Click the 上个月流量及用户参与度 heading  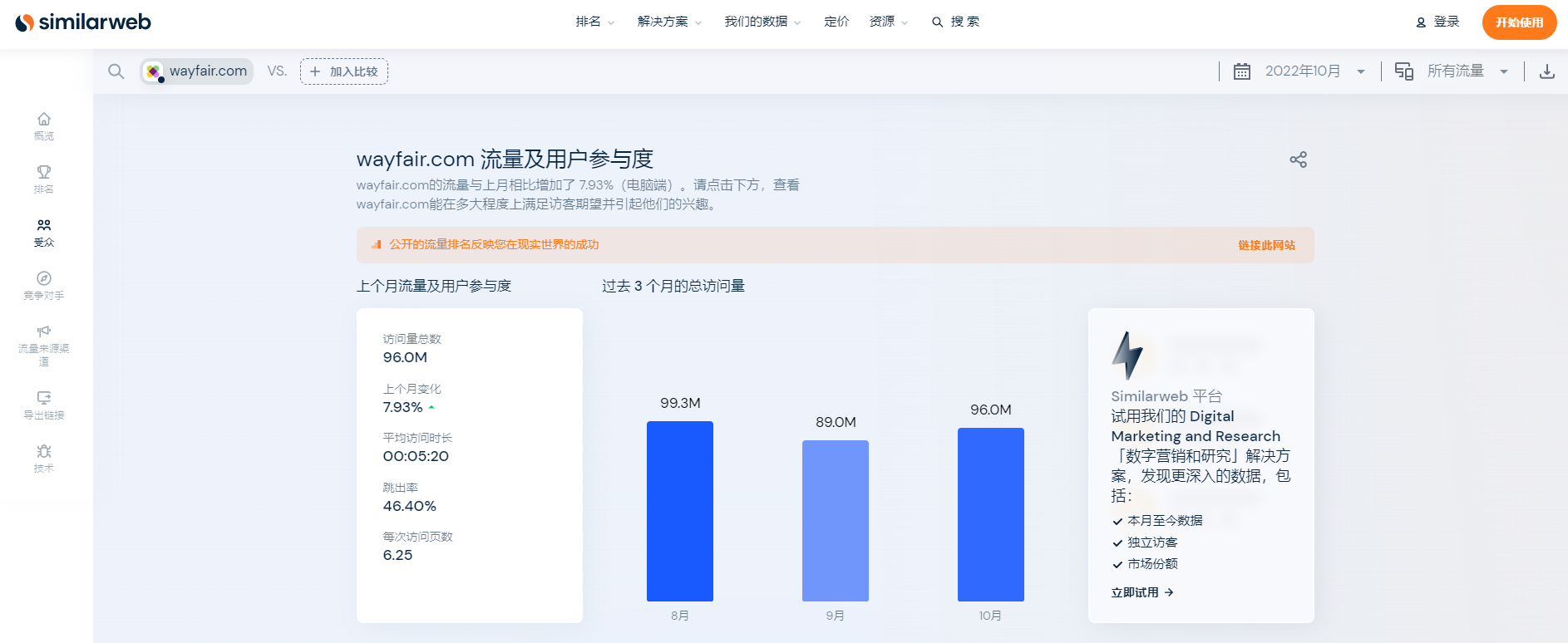tap(434, 286)
